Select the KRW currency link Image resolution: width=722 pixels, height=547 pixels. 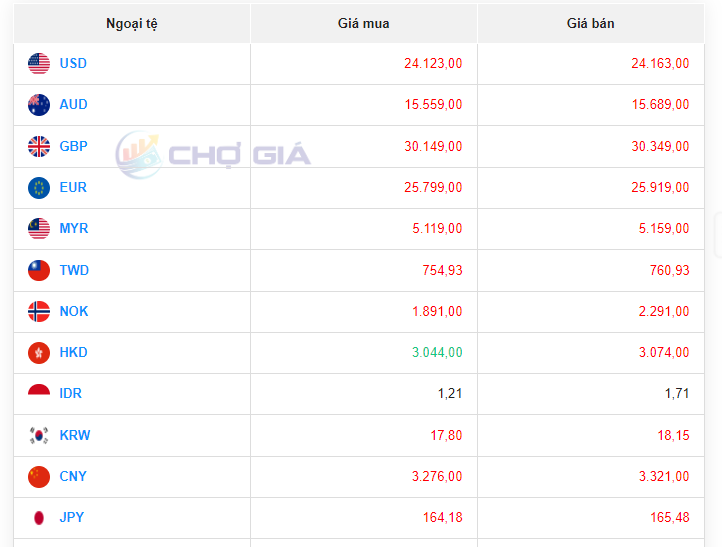(x=74, y=436)
